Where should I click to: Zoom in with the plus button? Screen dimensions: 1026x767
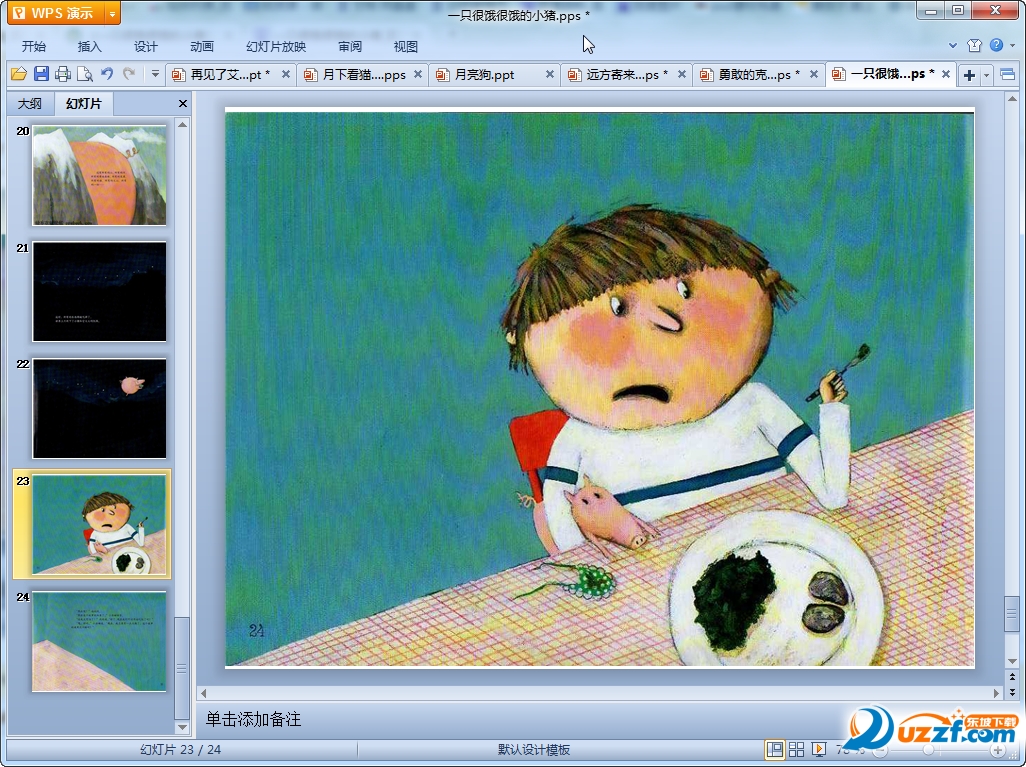coord(998,750)
